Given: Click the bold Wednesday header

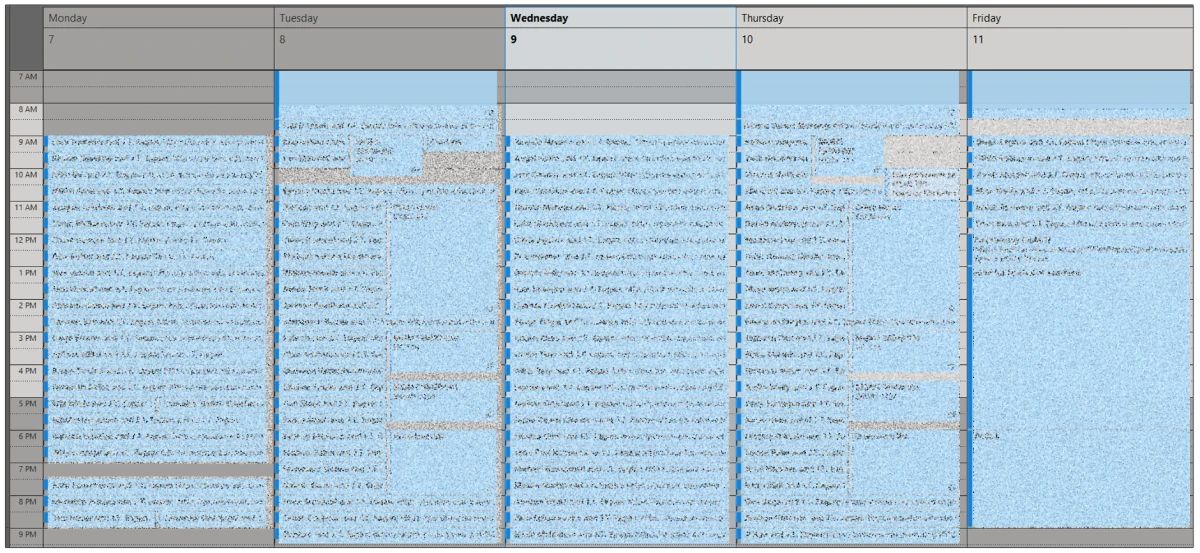Looking at the screenshot, I should [540, 18].
